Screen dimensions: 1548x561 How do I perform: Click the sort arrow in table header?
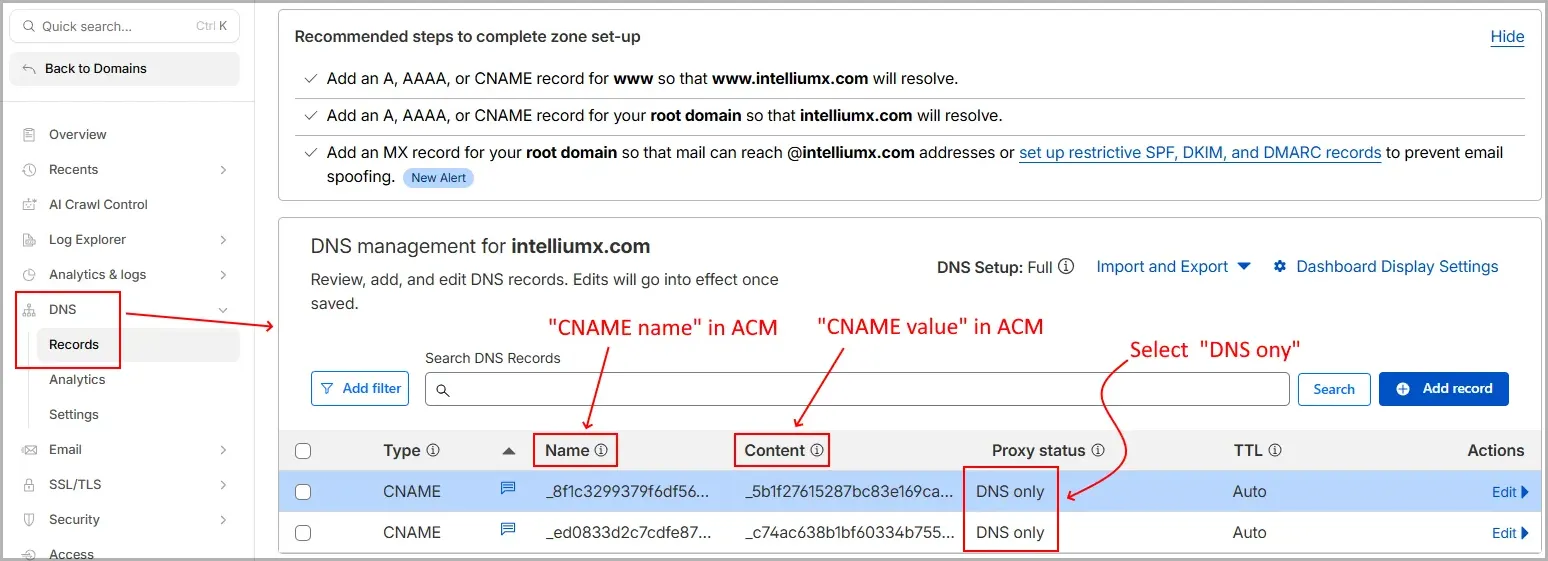[x=509, y=451]
